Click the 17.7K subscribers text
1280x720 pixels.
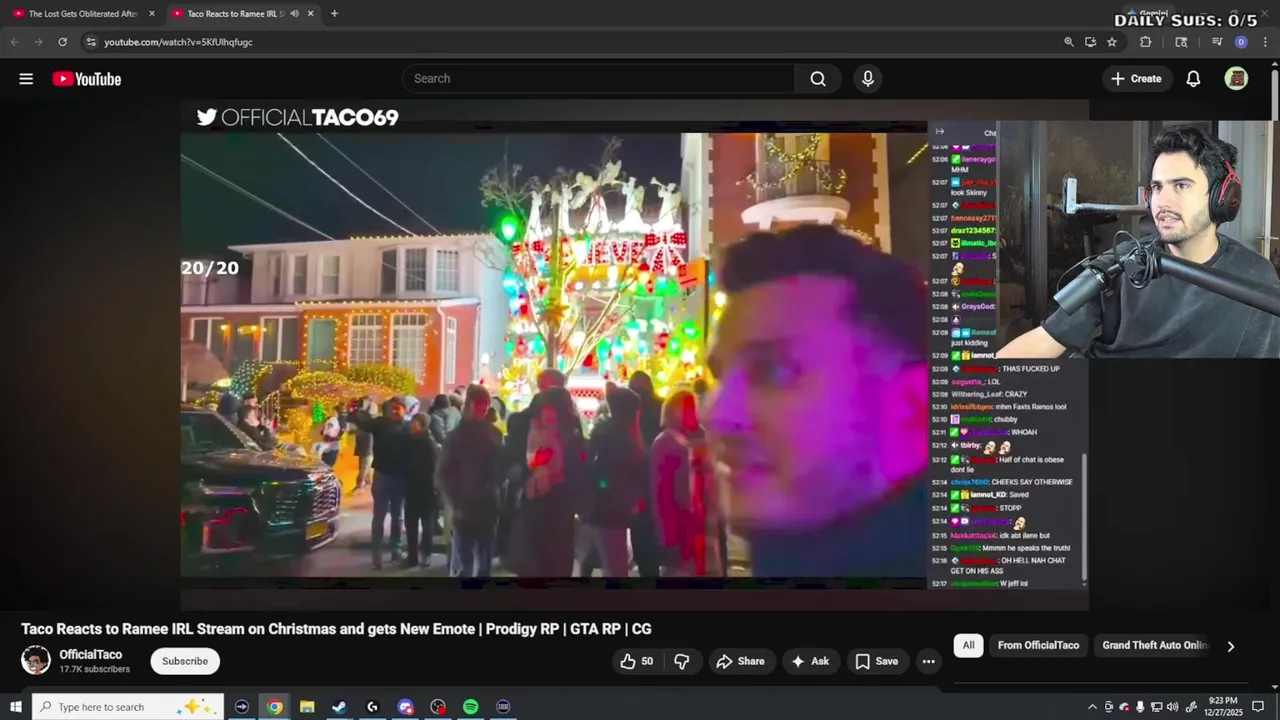[x=94, y=669]
